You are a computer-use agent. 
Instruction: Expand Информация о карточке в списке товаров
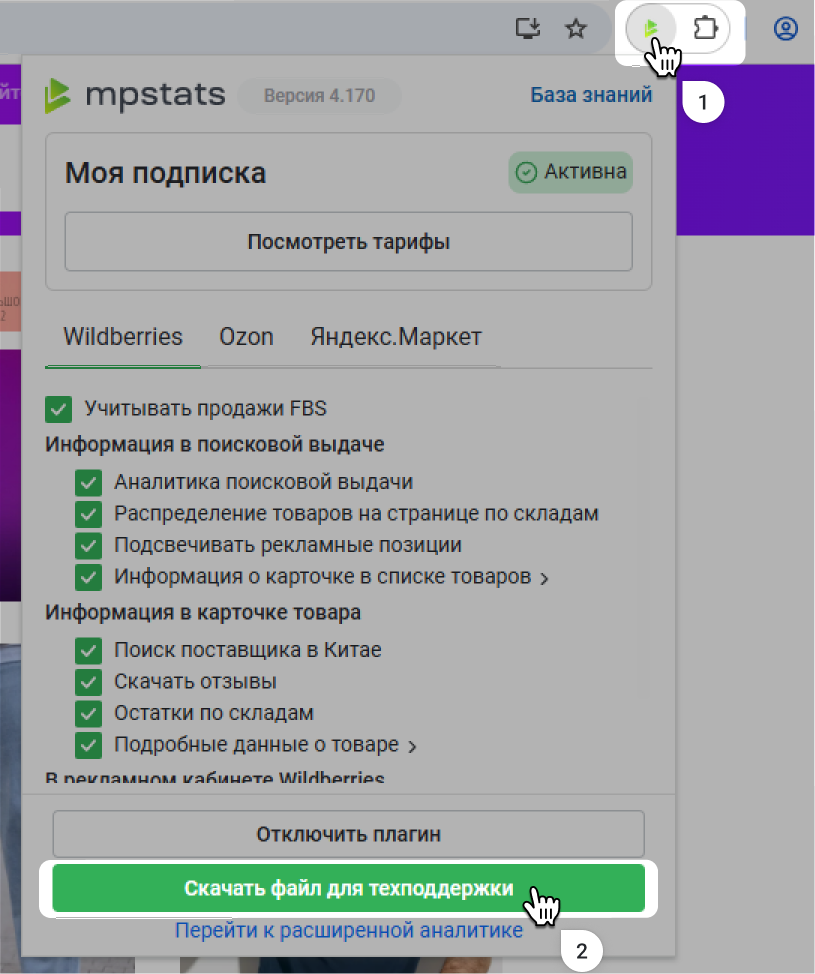[544, 578]
